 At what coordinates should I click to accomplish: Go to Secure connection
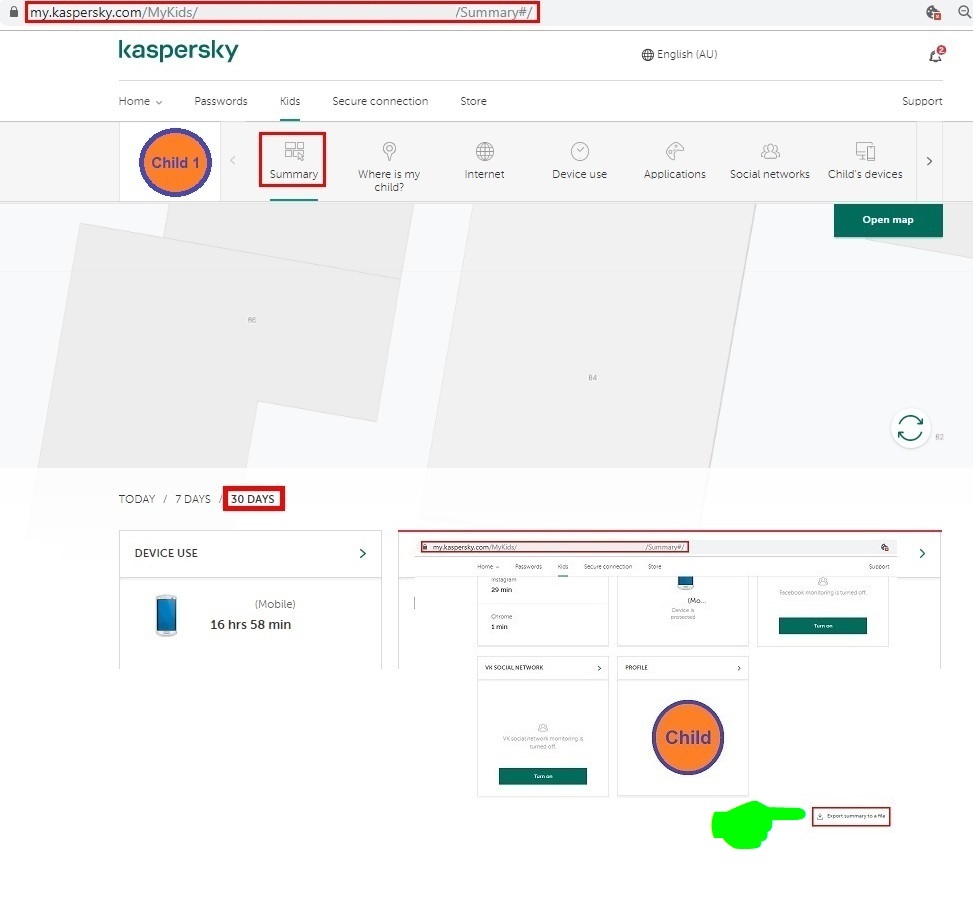[x=380, y=101]
